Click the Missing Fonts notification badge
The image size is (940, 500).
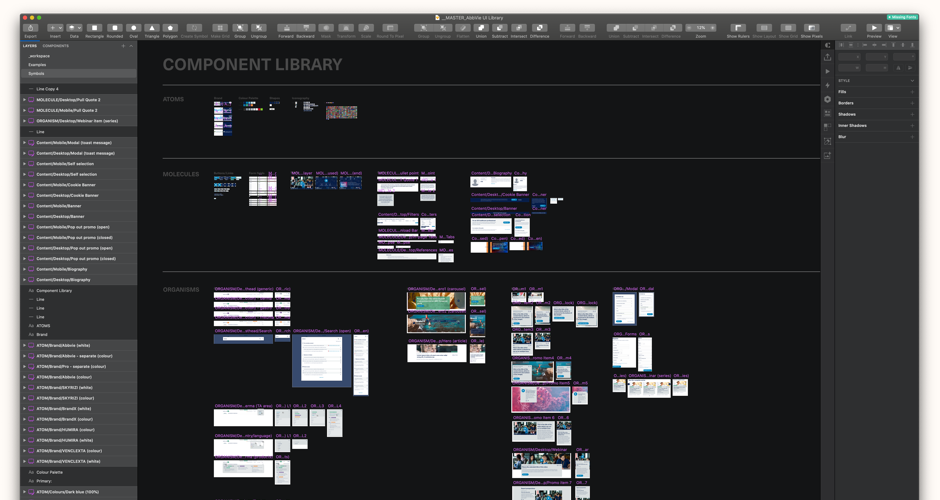pos(902,17)
